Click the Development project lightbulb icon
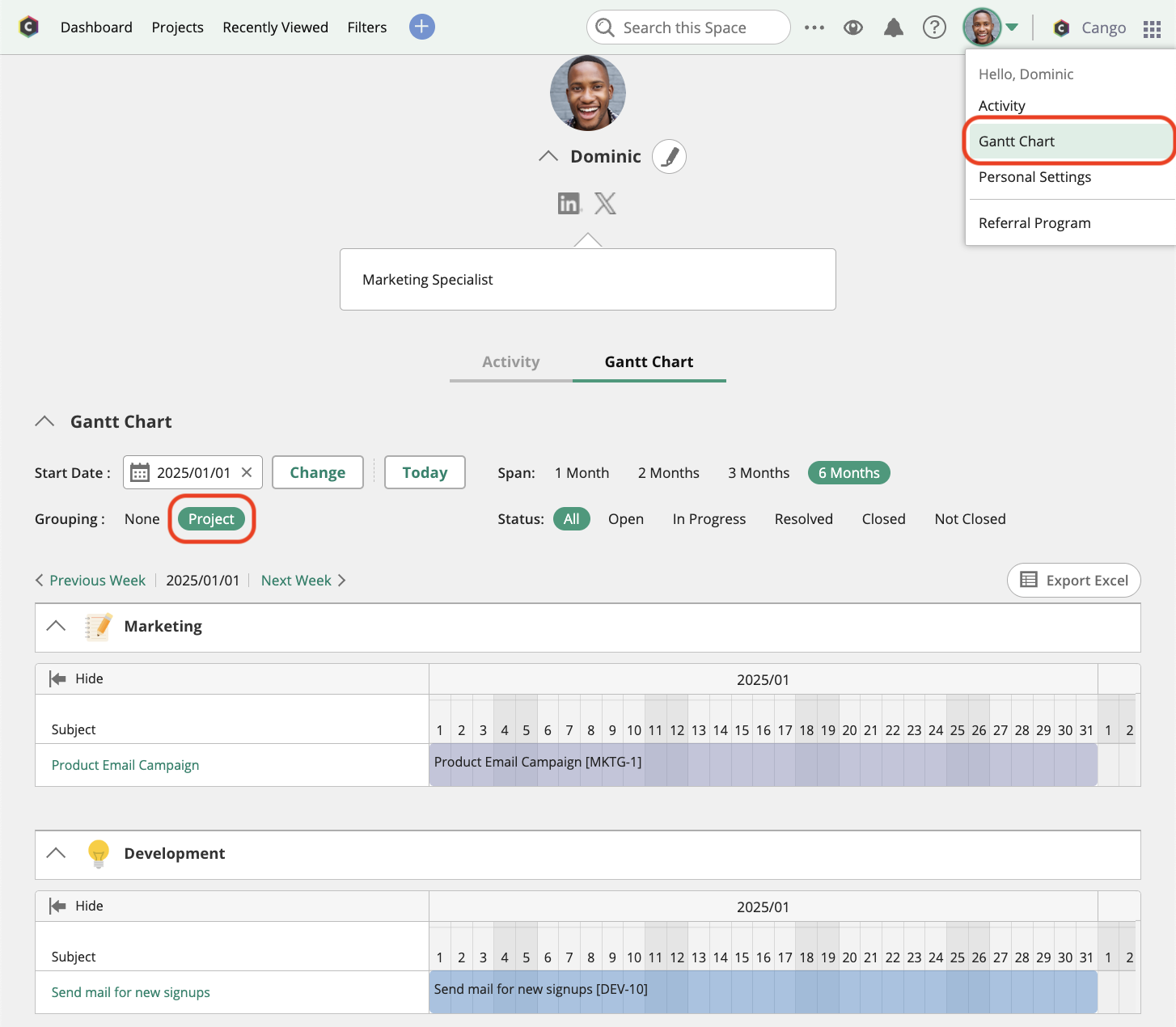The image size is (1176, 1027). click(x=98, y=854)
